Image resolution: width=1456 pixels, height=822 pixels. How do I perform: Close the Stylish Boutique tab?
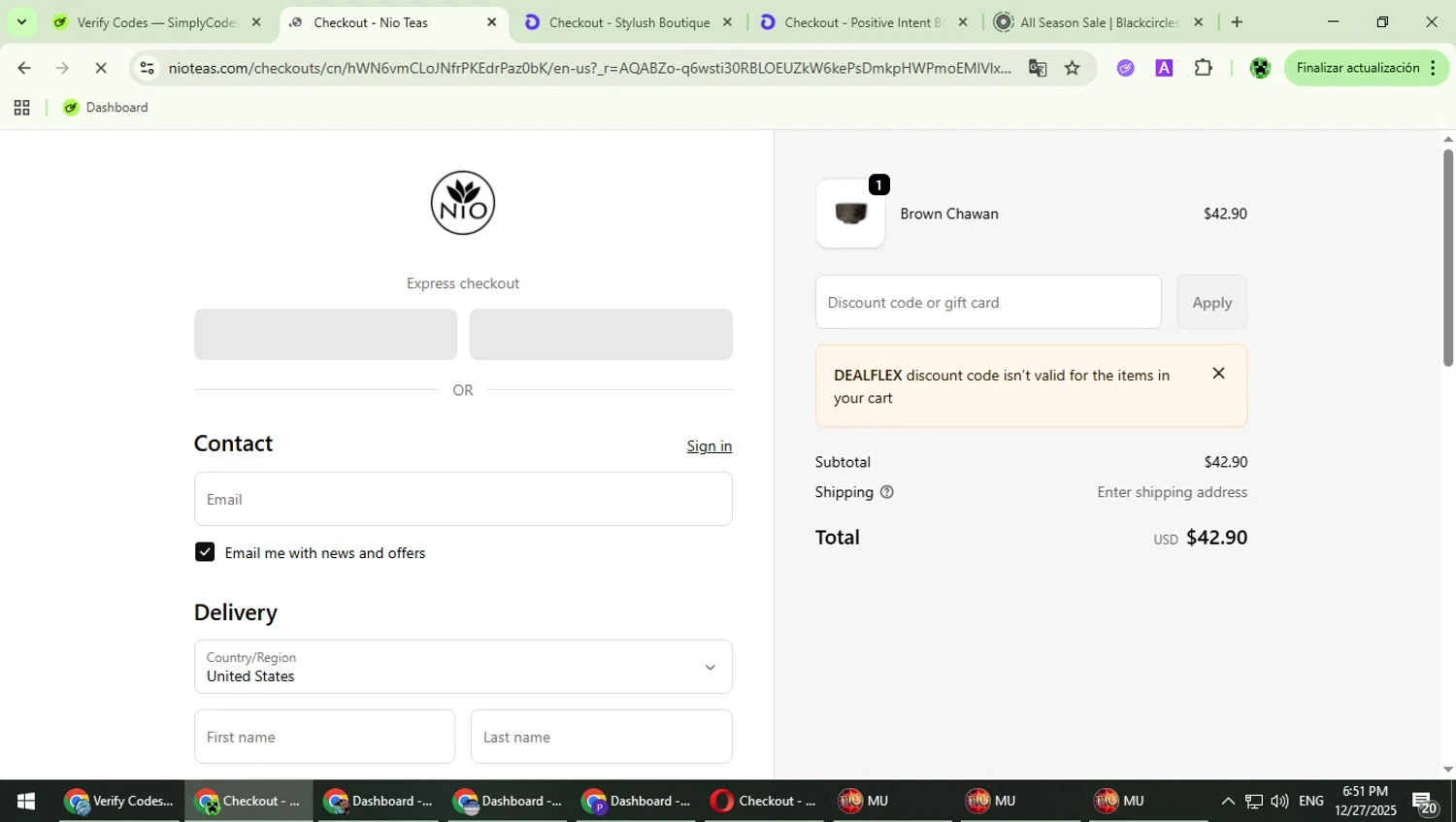coord(727,21)
